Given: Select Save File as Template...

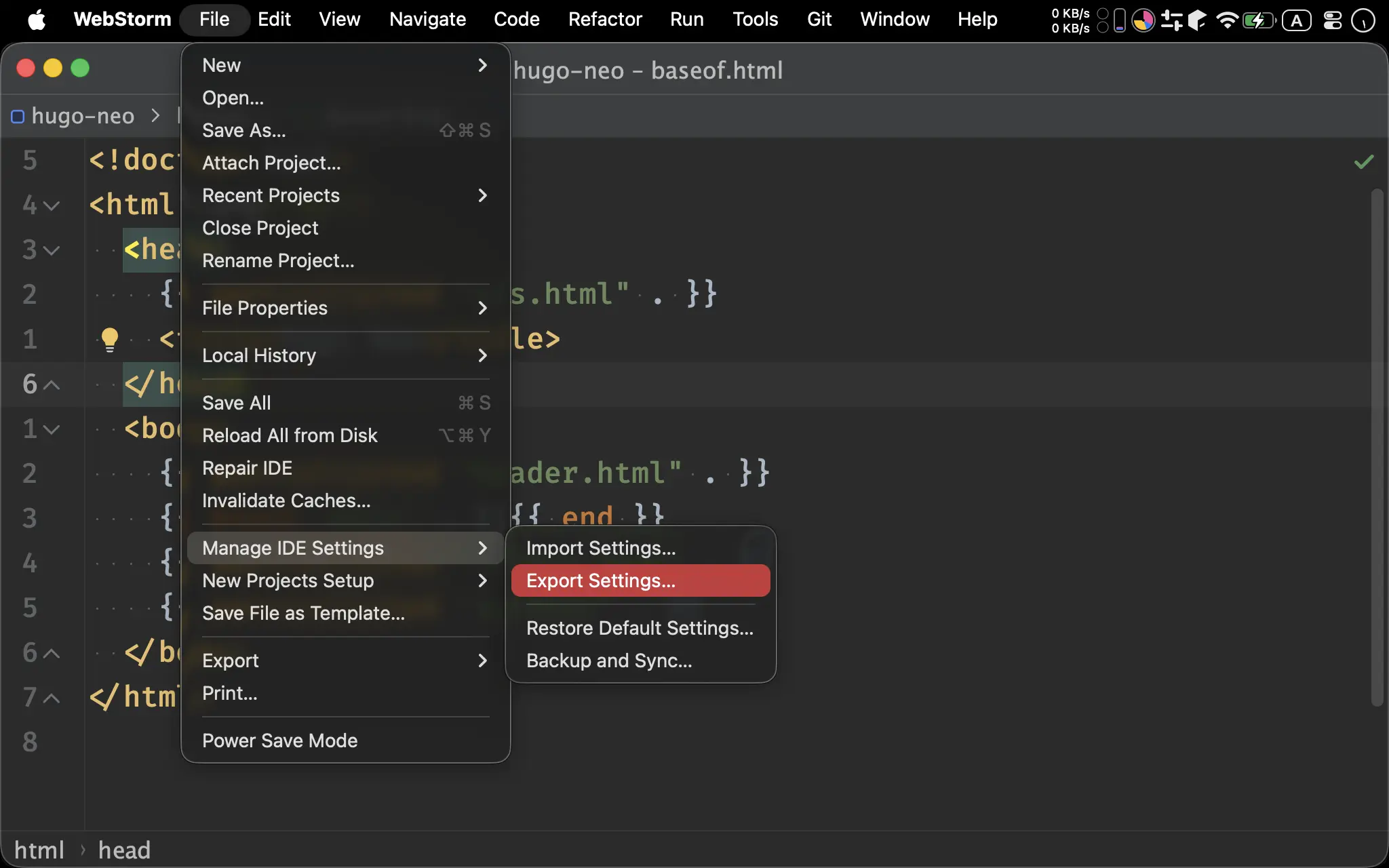Looking at the screenshot, I should [345, 613].
